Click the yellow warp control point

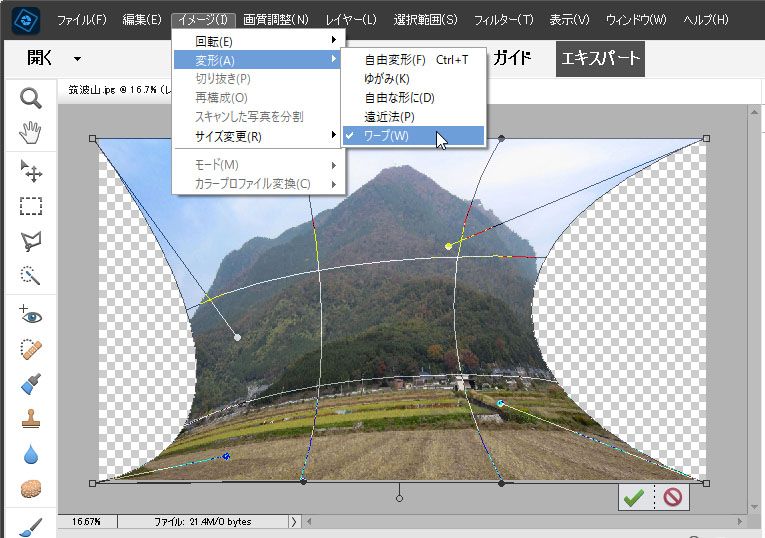(448, 246)
